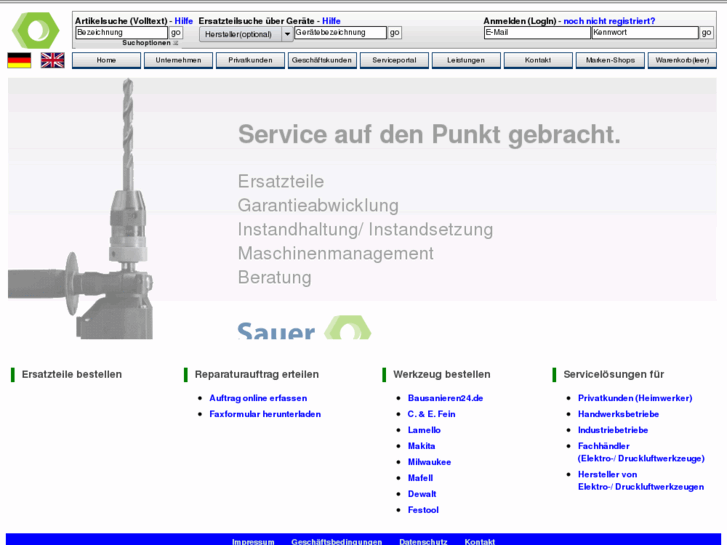
Task: Open the 'noch nicht registriert?' link
Action: (609, 21)
